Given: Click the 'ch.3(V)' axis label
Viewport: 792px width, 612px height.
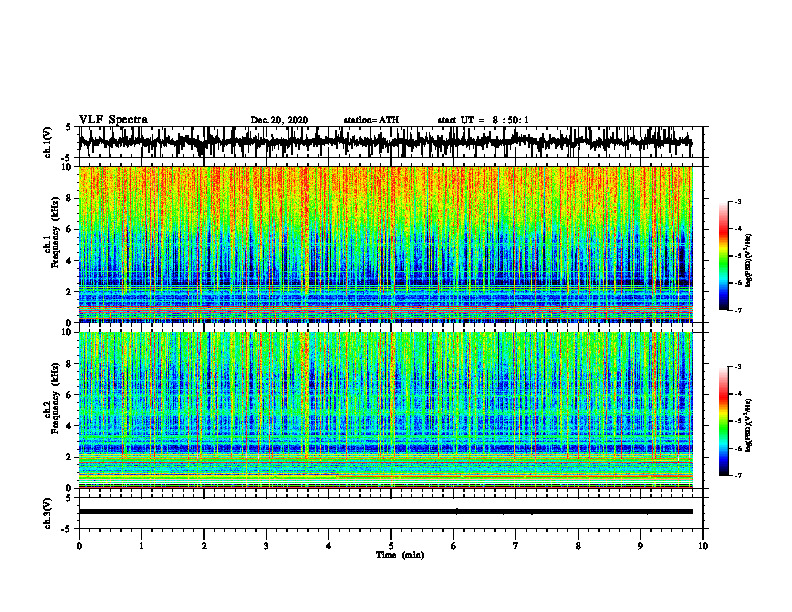Looking at the screenshot, I should tap(47, 514).
